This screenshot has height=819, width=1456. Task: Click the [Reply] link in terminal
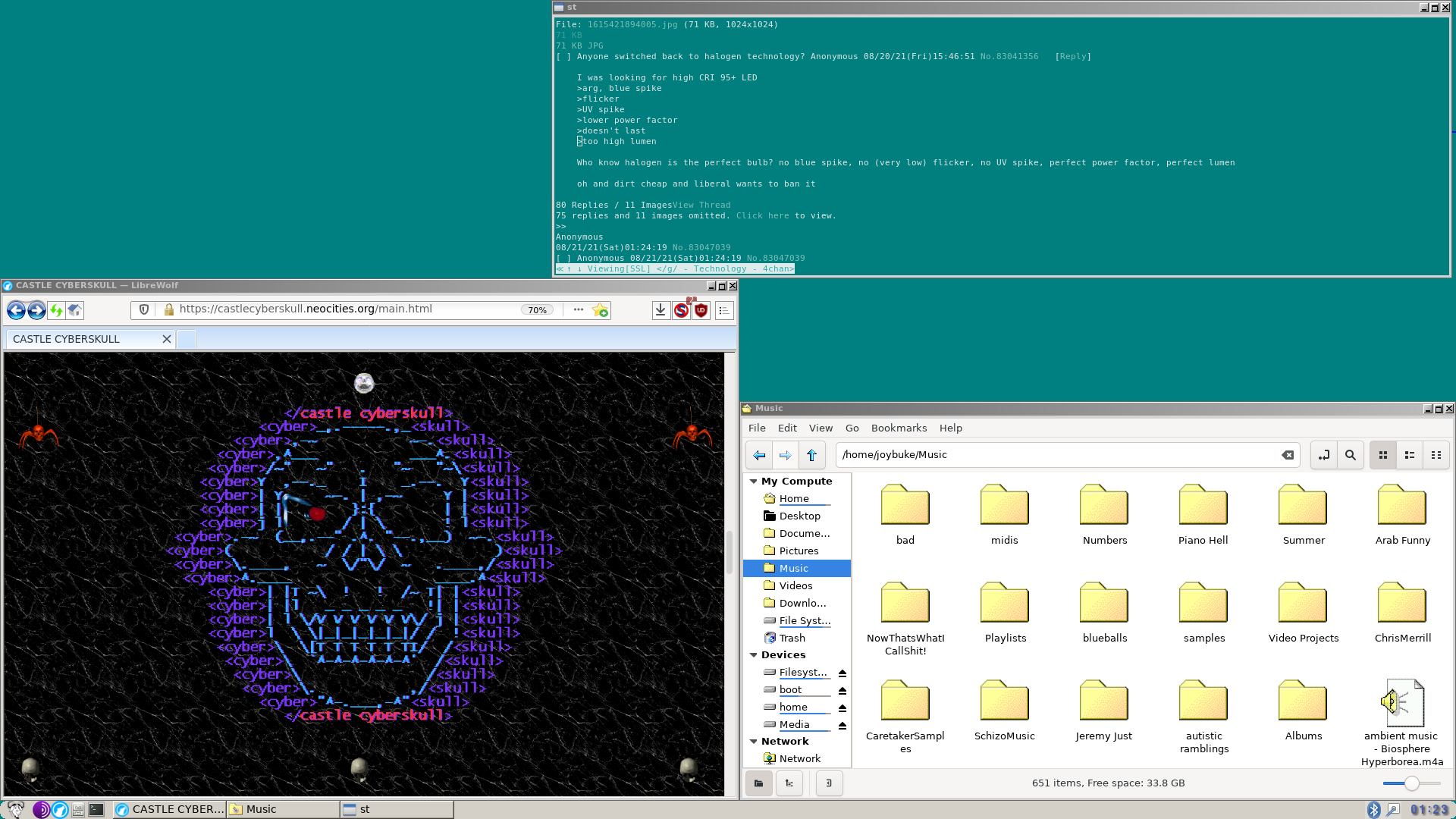click(x=1073, y=57)
